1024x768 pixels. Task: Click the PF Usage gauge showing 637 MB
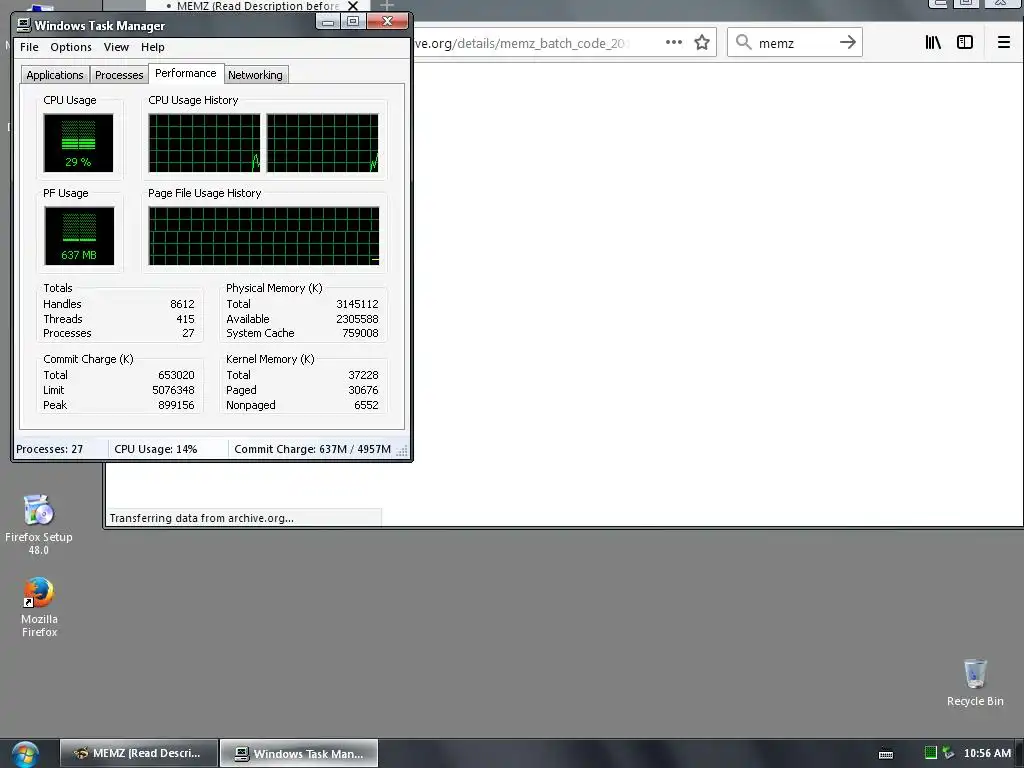click(79, 236)
